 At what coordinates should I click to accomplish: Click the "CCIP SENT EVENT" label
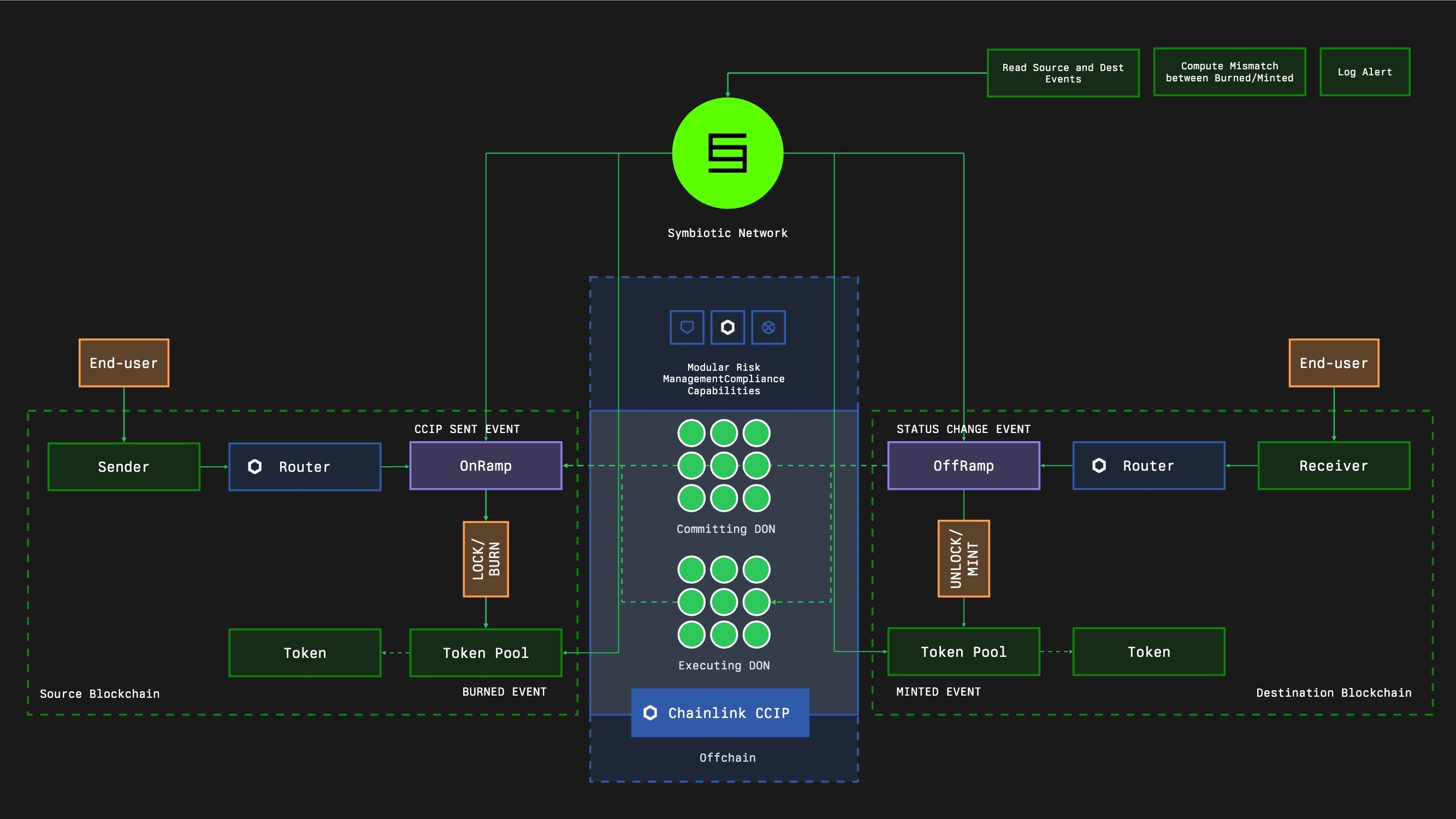pos(467,429)
